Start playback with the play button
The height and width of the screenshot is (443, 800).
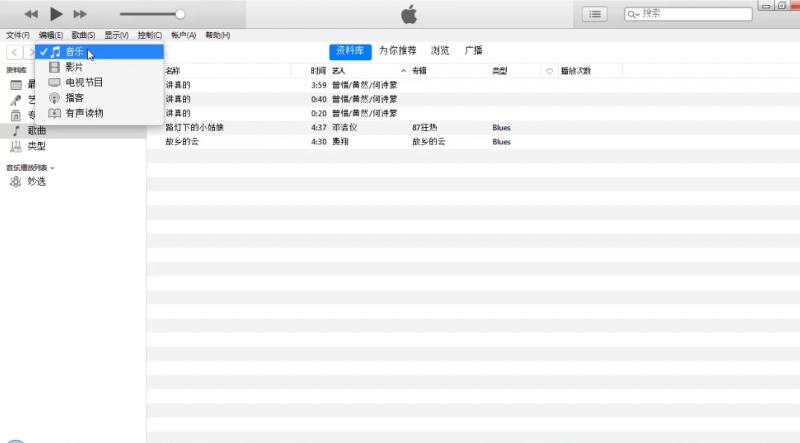(56, 14)
